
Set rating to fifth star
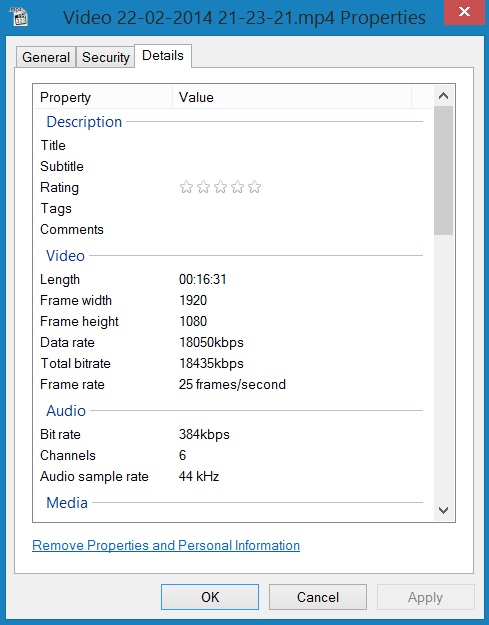[x=254, y=187]
